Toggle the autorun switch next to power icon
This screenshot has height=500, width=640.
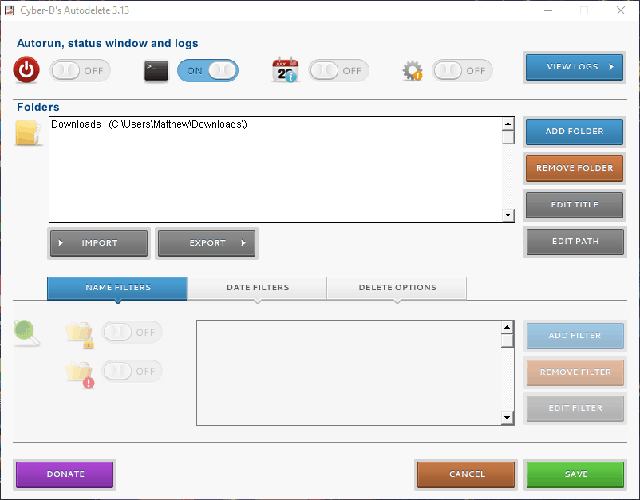pos(80,71)
